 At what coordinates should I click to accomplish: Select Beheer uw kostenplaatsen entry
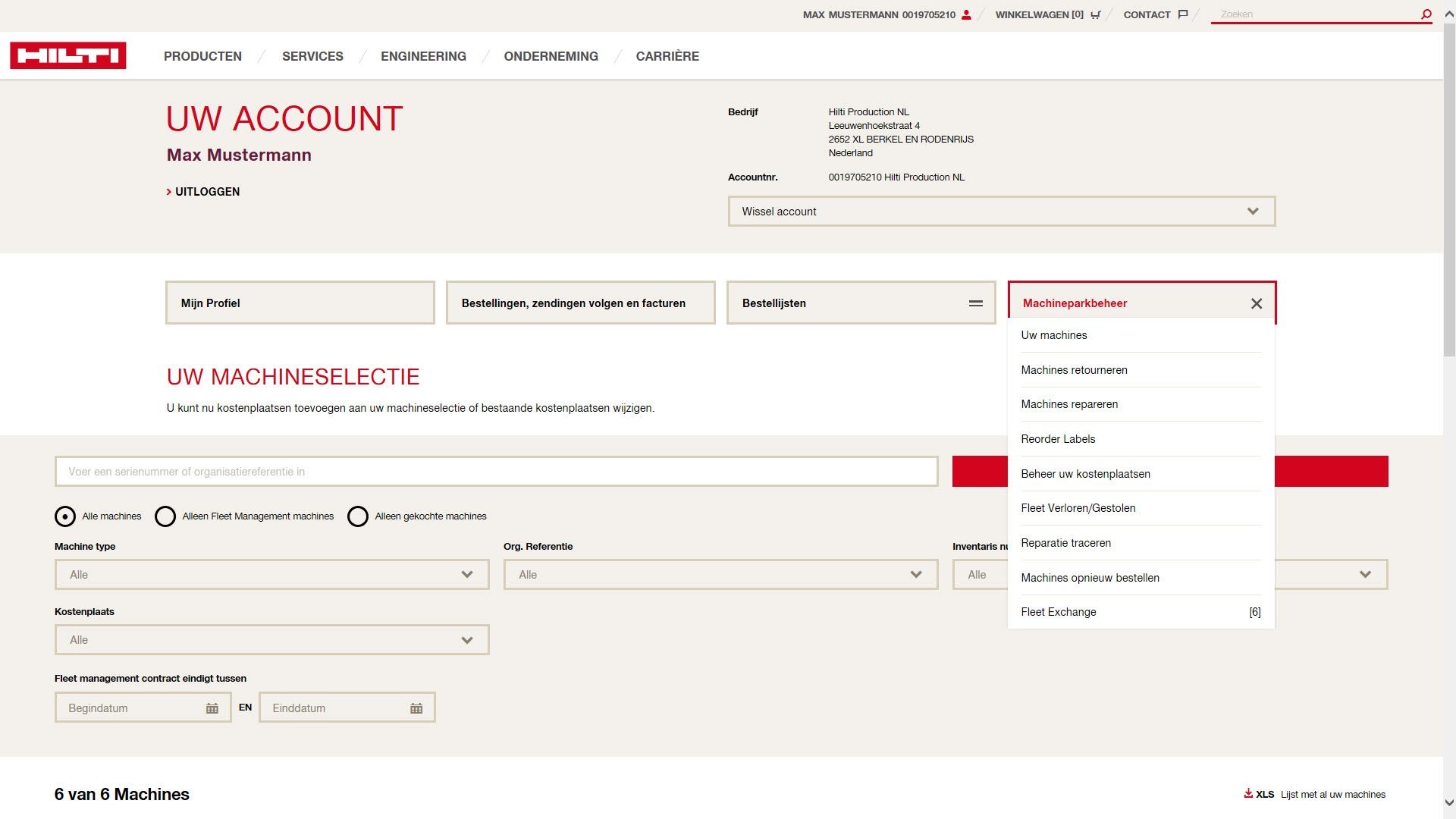pos(1141,474)
